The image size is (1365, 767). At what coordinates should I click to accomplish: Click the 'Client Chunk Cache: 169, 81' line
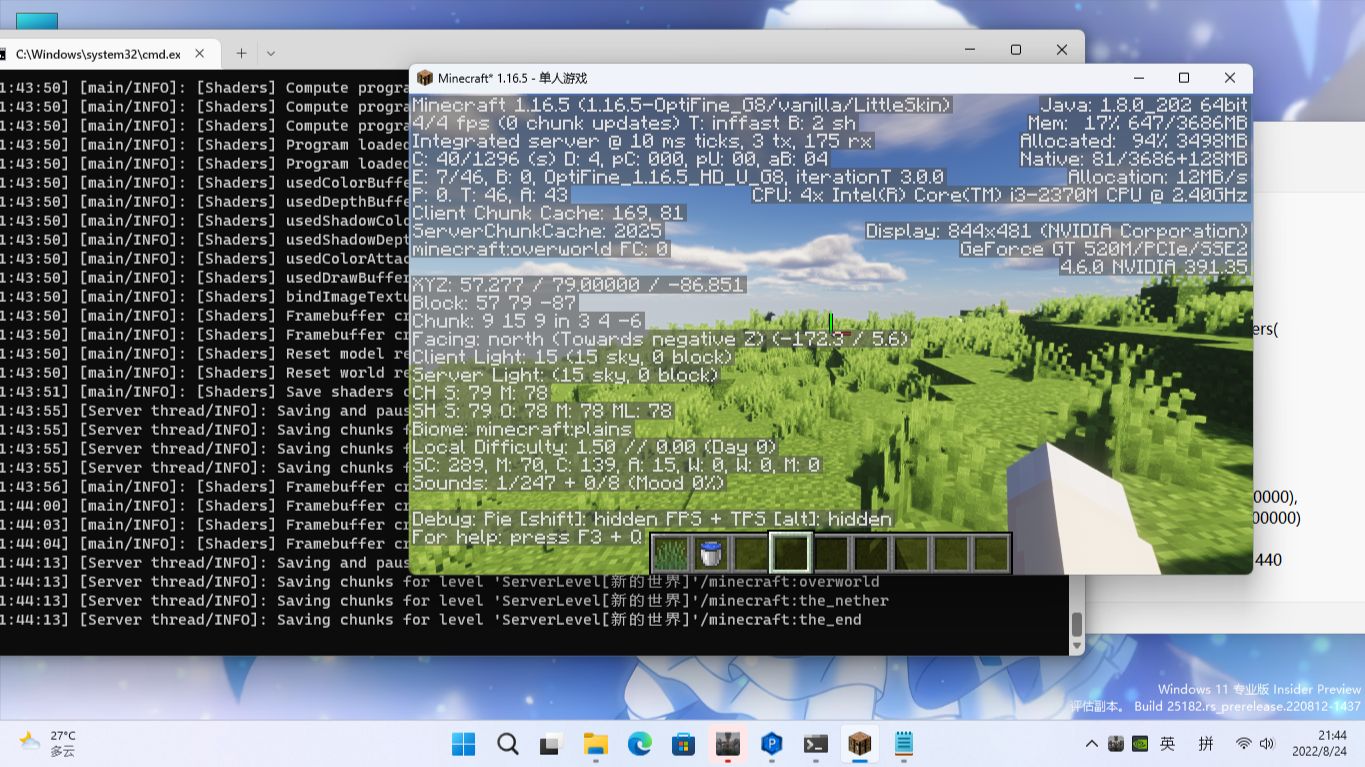(548, 213)
